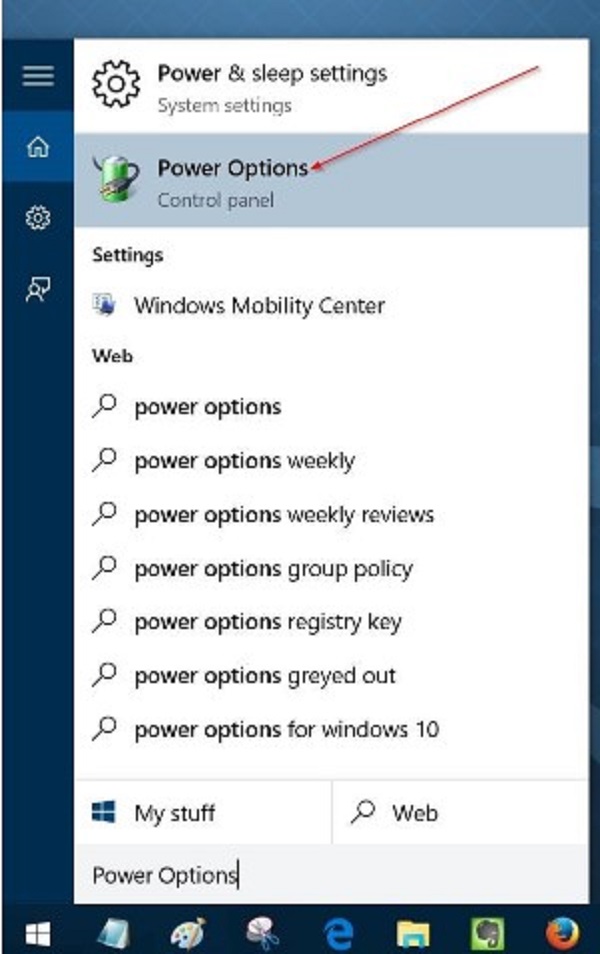Open the Snipping Tool taskbar icon

(262, 931)
